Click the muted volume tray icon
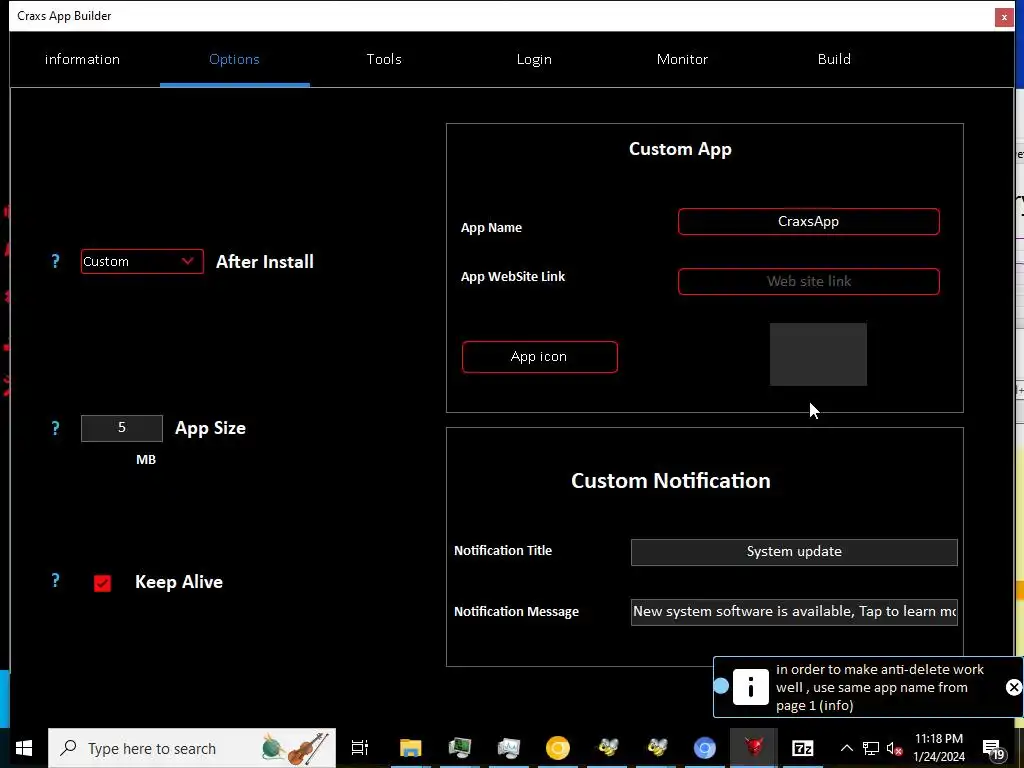This screenshot has width=1024, height=768. tap(894, 748)
